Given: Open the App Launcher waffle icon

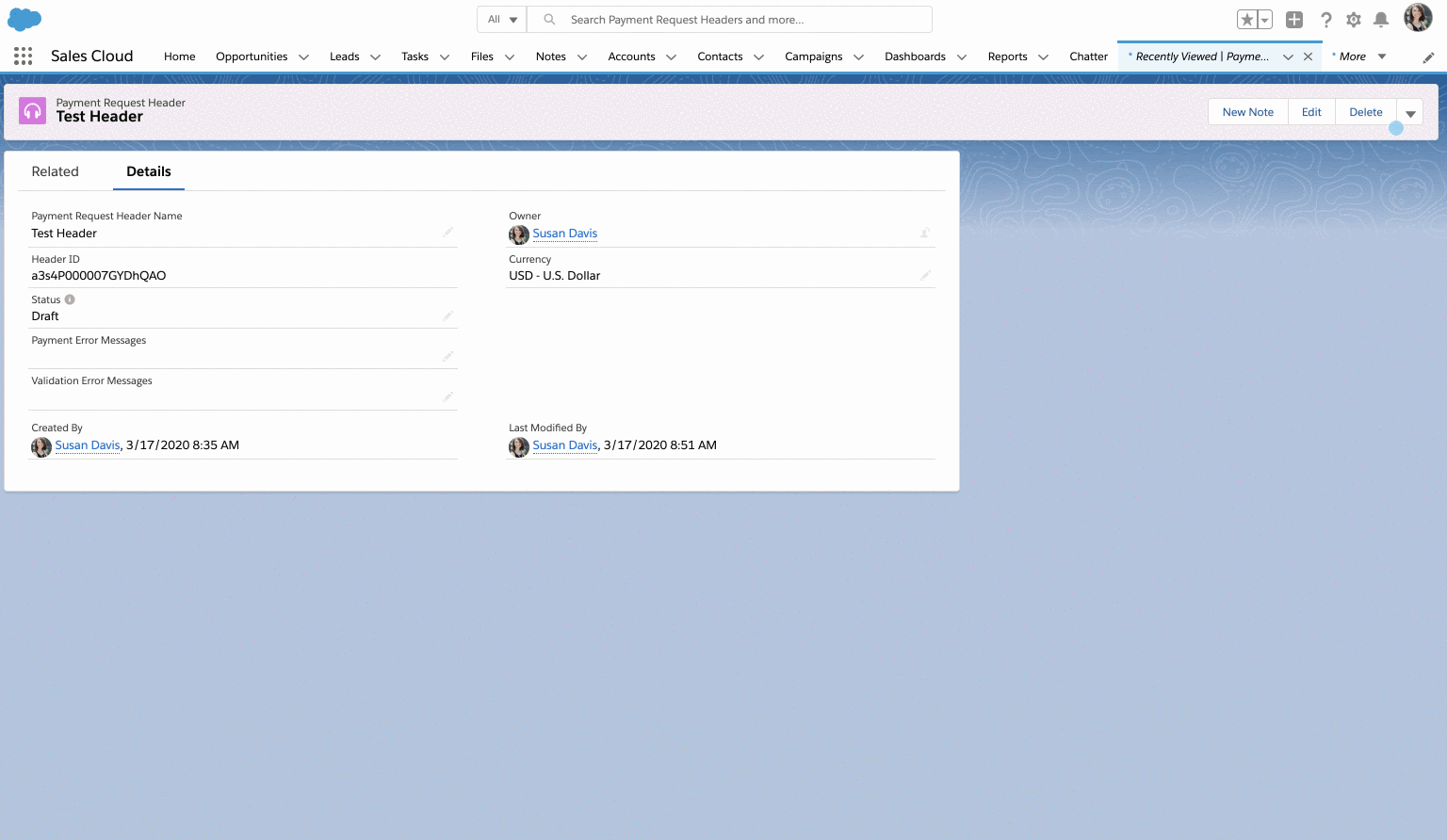Looking at the screenshot, I should pyautogui.click(x=23, y=57).
